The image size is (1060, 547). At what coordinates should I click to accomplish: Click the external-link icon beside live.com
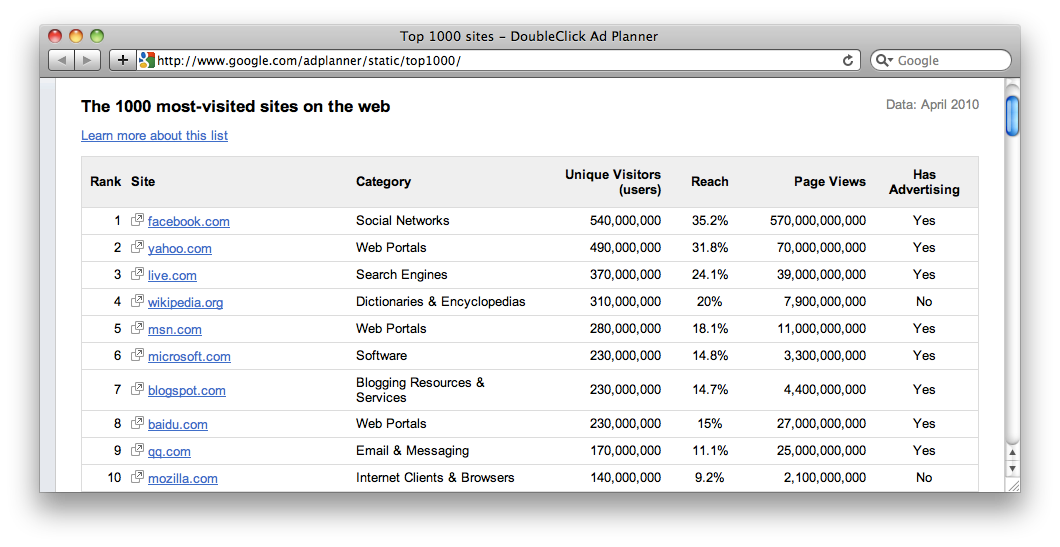pyautogui.click(x=137, y=274)
